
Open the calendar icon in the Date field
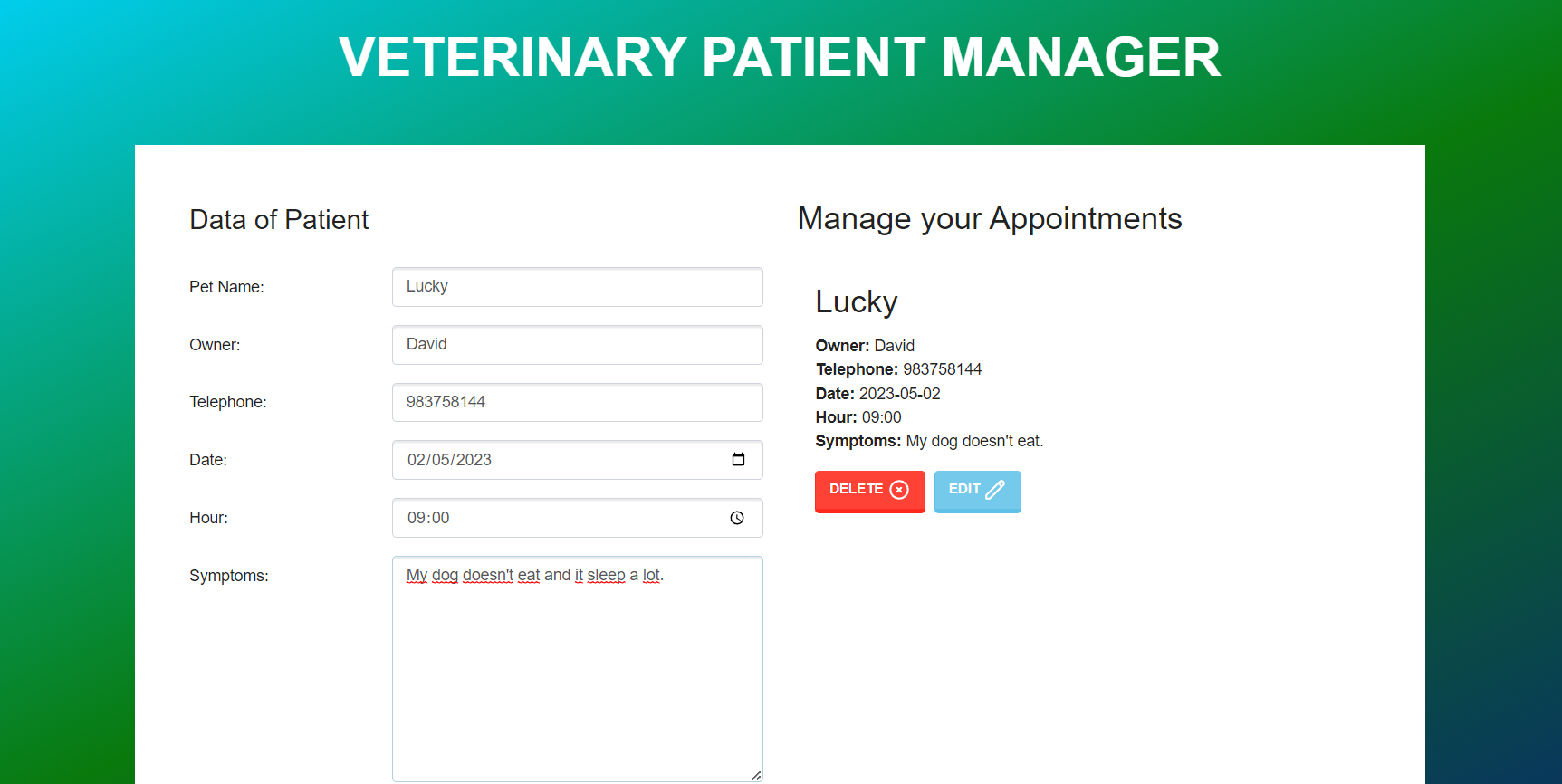pos(738,460)
